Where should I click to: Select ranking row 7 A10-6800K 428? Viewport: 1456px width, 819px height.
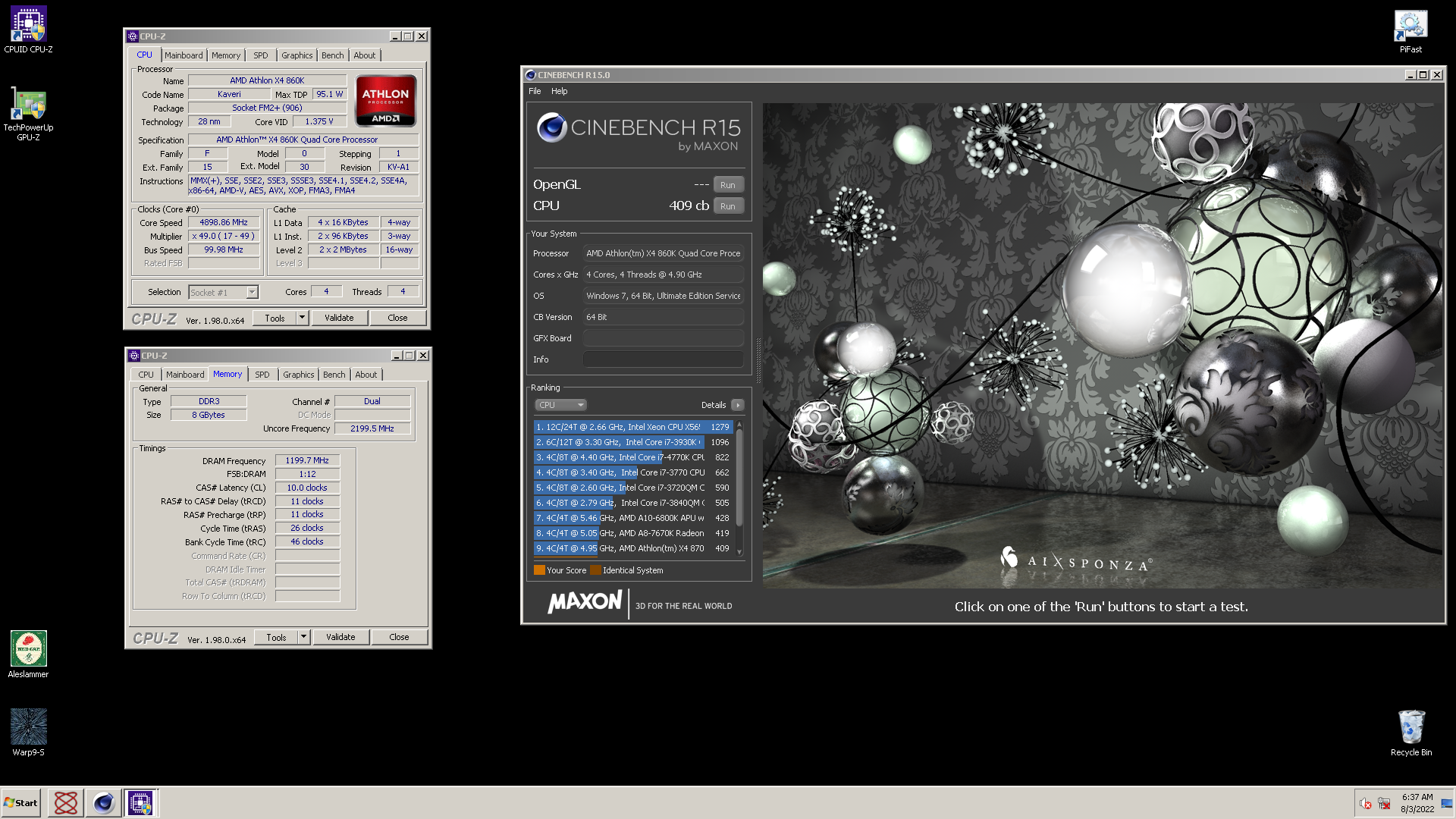(x=633, y=518)
